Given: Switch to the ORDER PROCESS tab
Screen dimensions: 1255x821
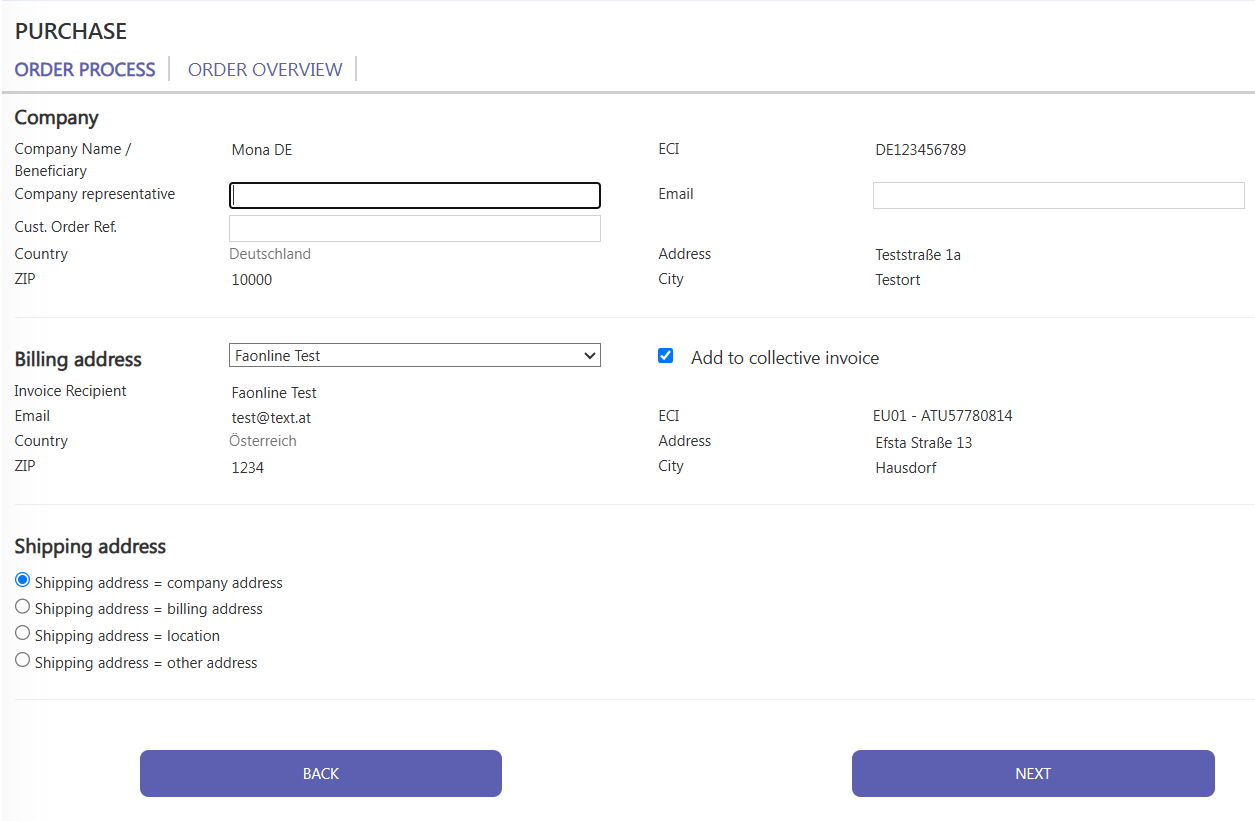Looking at the screenshot, I should (x=85, y=69).
